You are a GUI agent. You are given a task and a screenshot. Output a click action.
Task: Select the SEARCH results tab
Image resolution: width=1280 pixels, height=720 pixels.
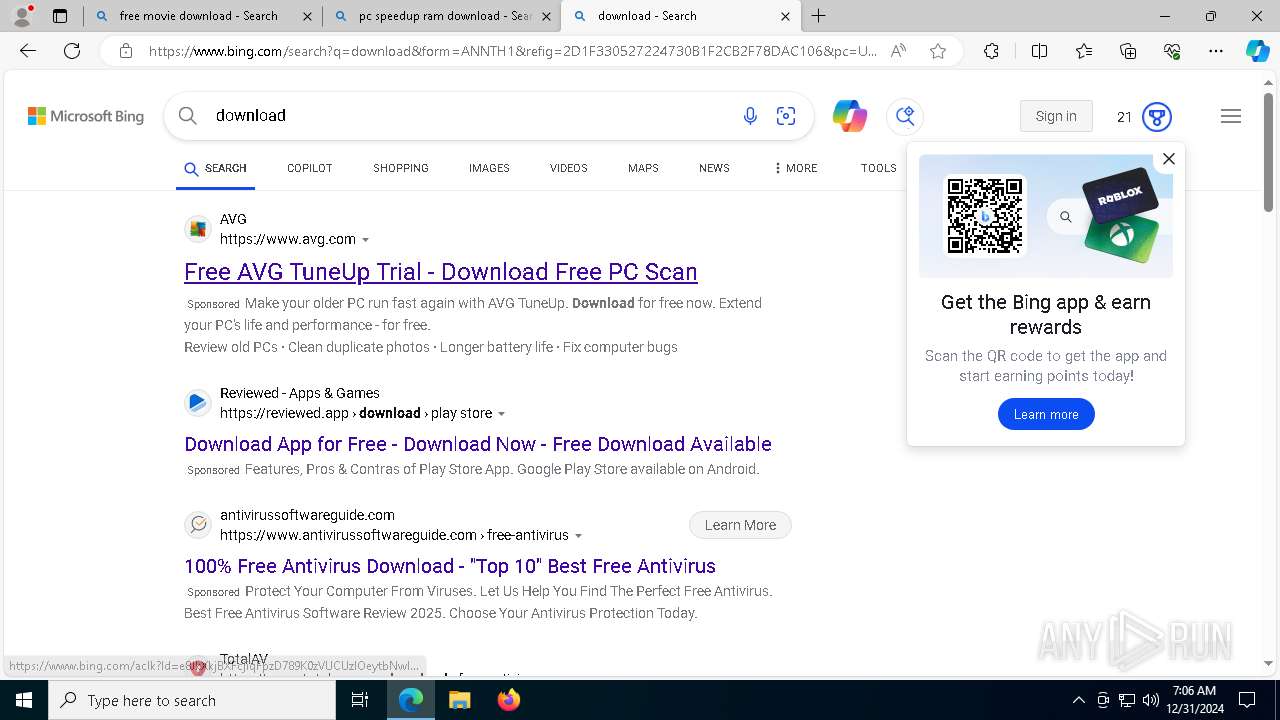pos(215,168)
